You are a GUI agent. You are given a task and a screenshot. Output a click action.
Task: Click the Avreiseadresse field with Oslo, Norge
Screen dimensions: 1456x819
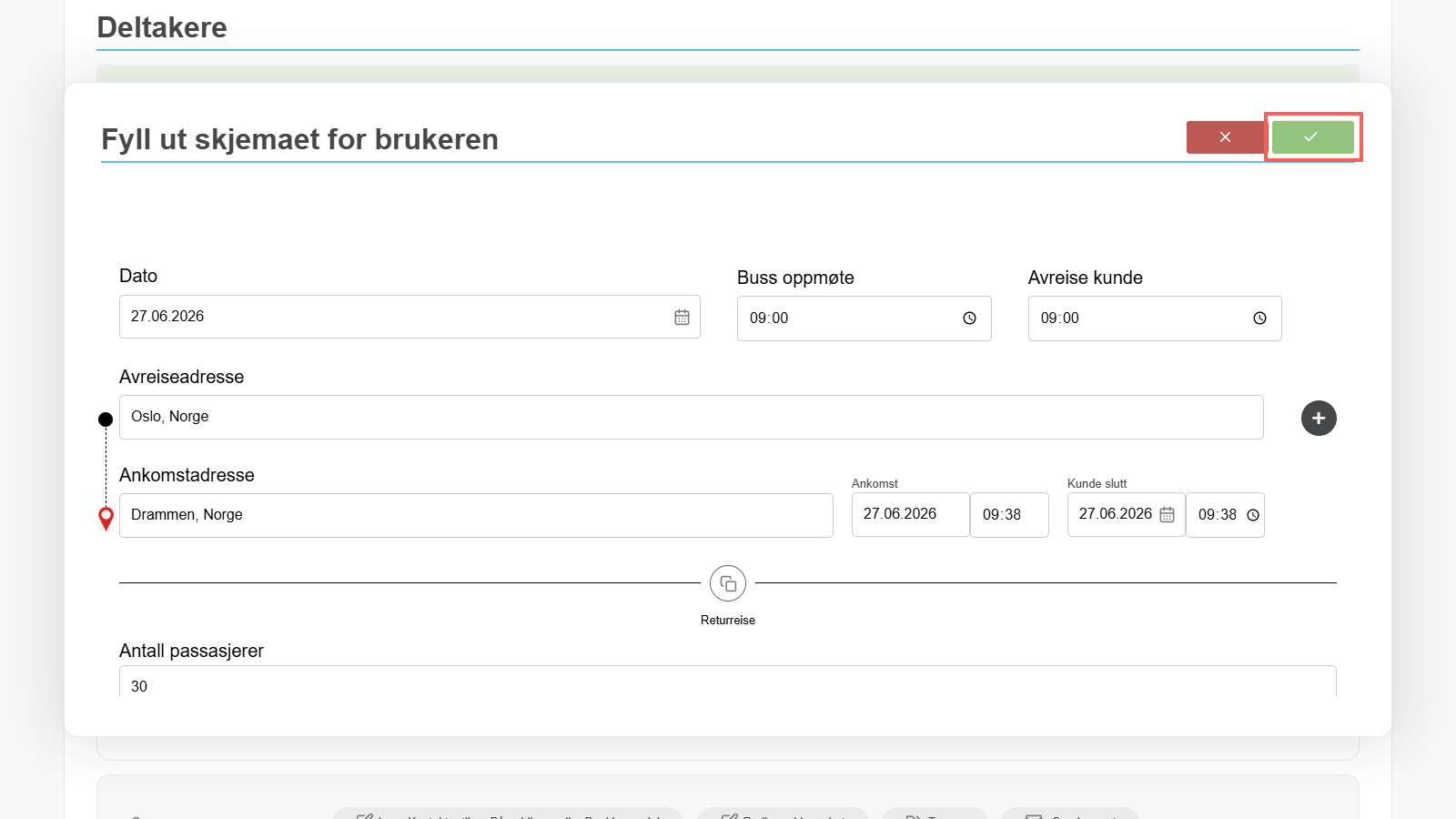pyautogui.click(x=691, y=417)
